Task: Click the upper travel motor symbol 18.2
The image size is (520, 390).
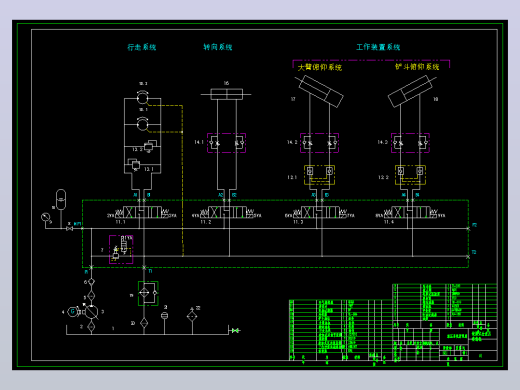Action: [x=142, y=98]
